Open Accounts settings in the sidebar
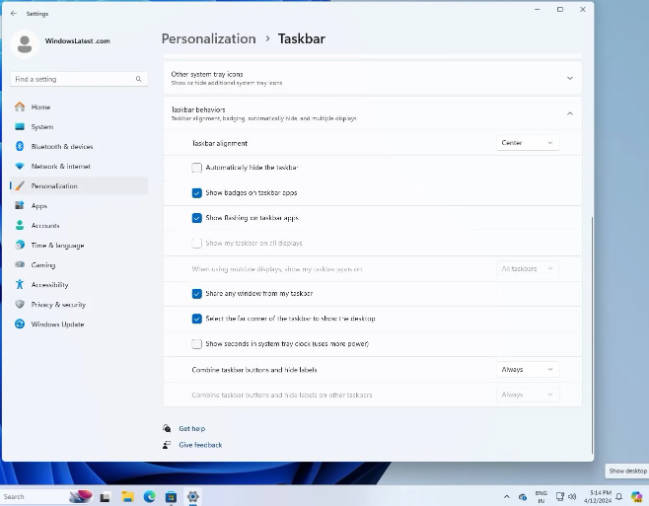This screenshot has height=506, width=649. pos(79,225)
